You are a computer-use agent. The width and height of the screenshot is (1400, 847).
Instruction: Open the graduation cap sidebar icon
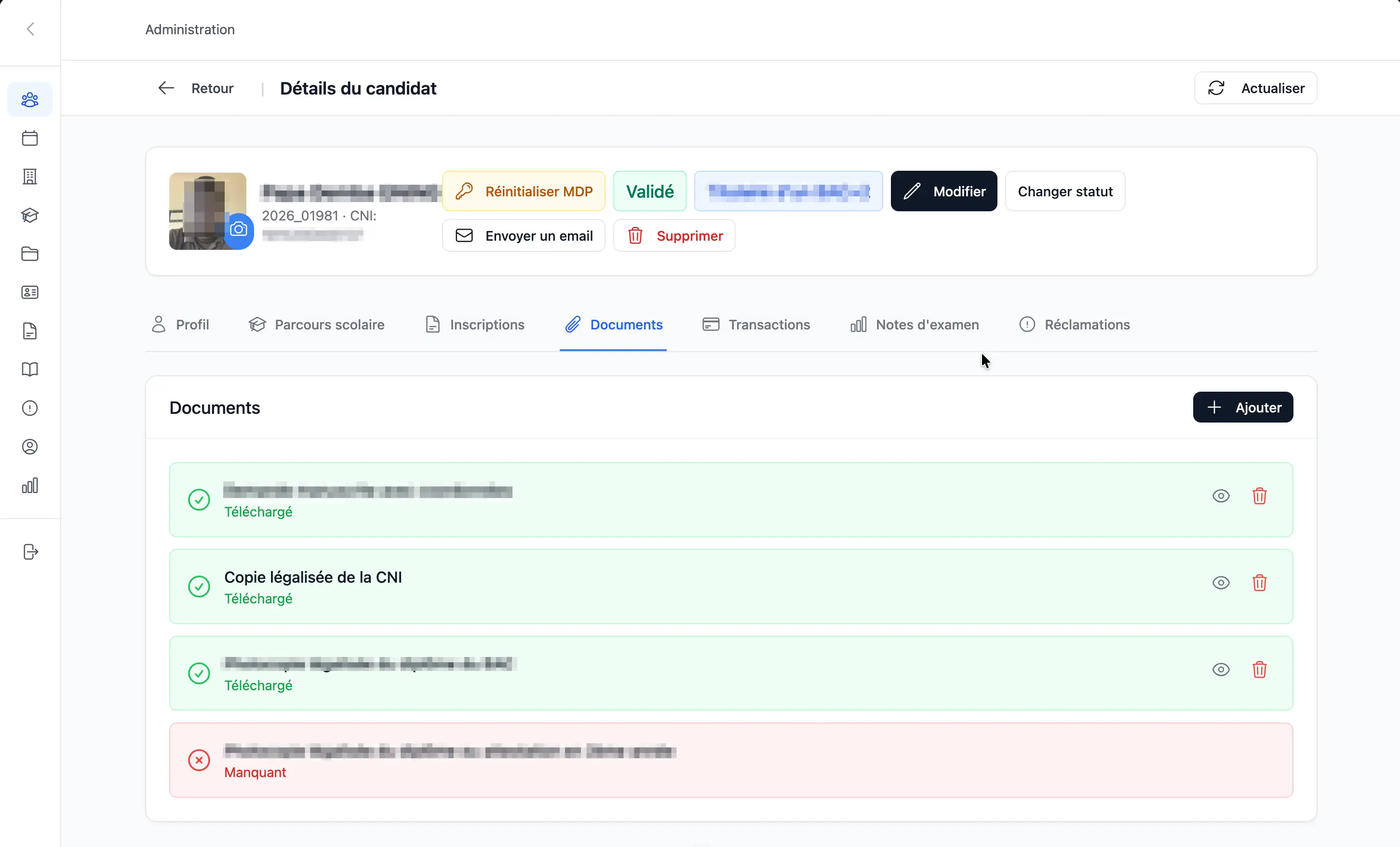click(29, 216)
